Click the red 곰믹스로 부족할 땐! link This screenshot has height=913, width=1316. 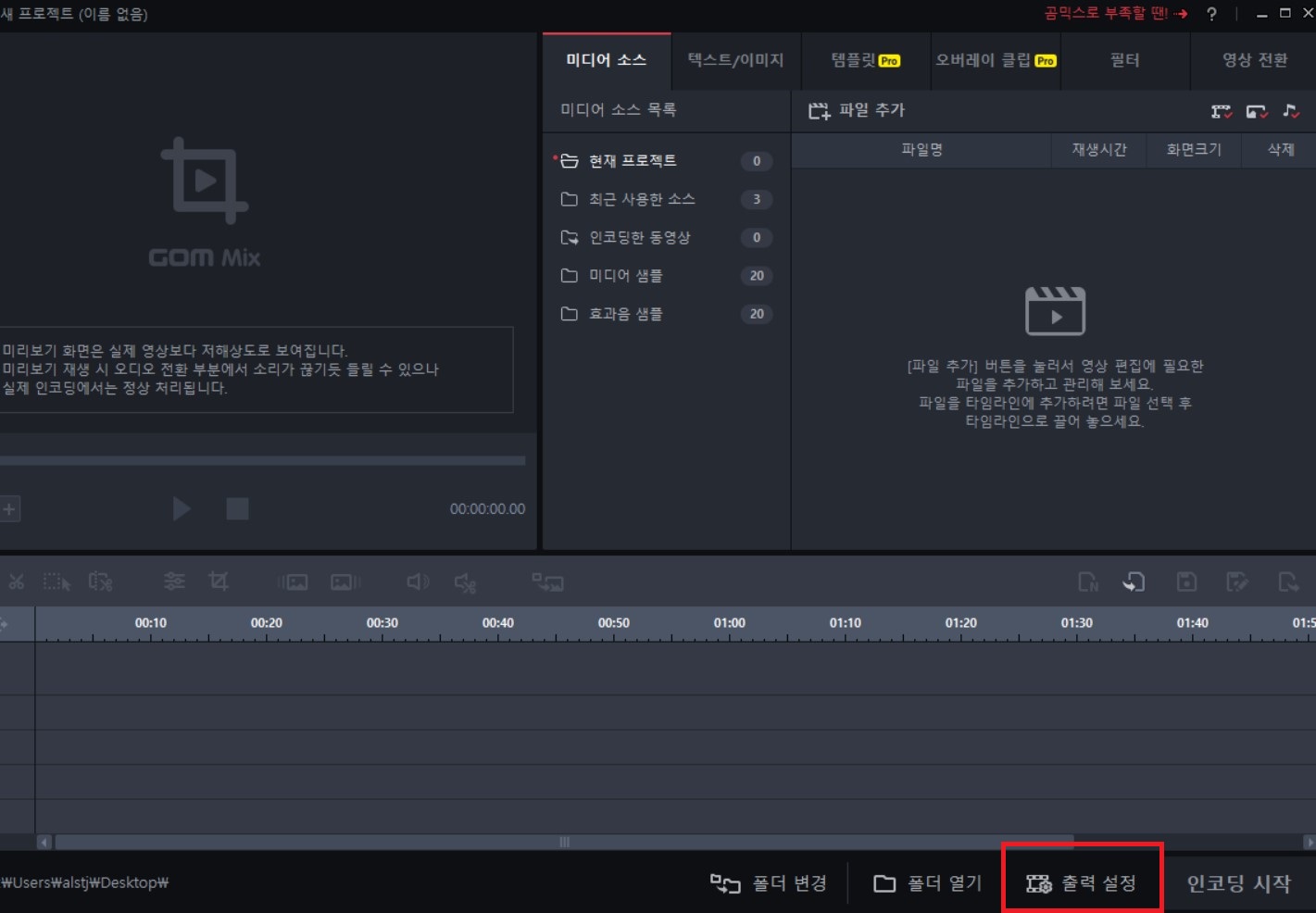coord(1115,14)
